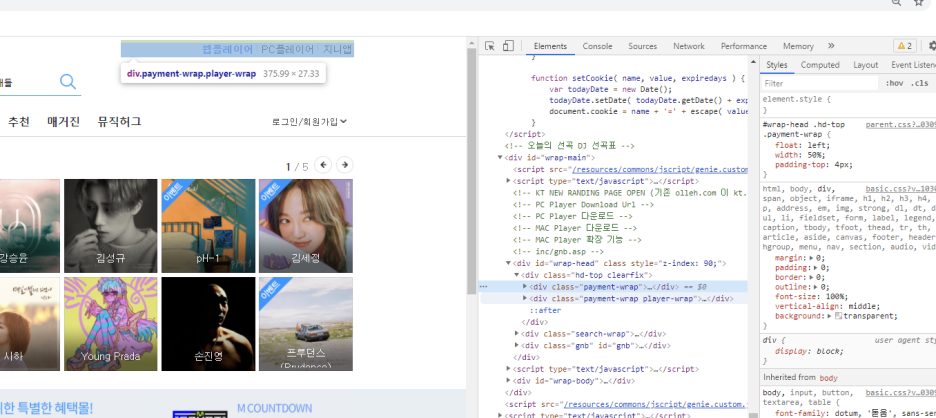Expand the padding shorthand property triangle

816,268
